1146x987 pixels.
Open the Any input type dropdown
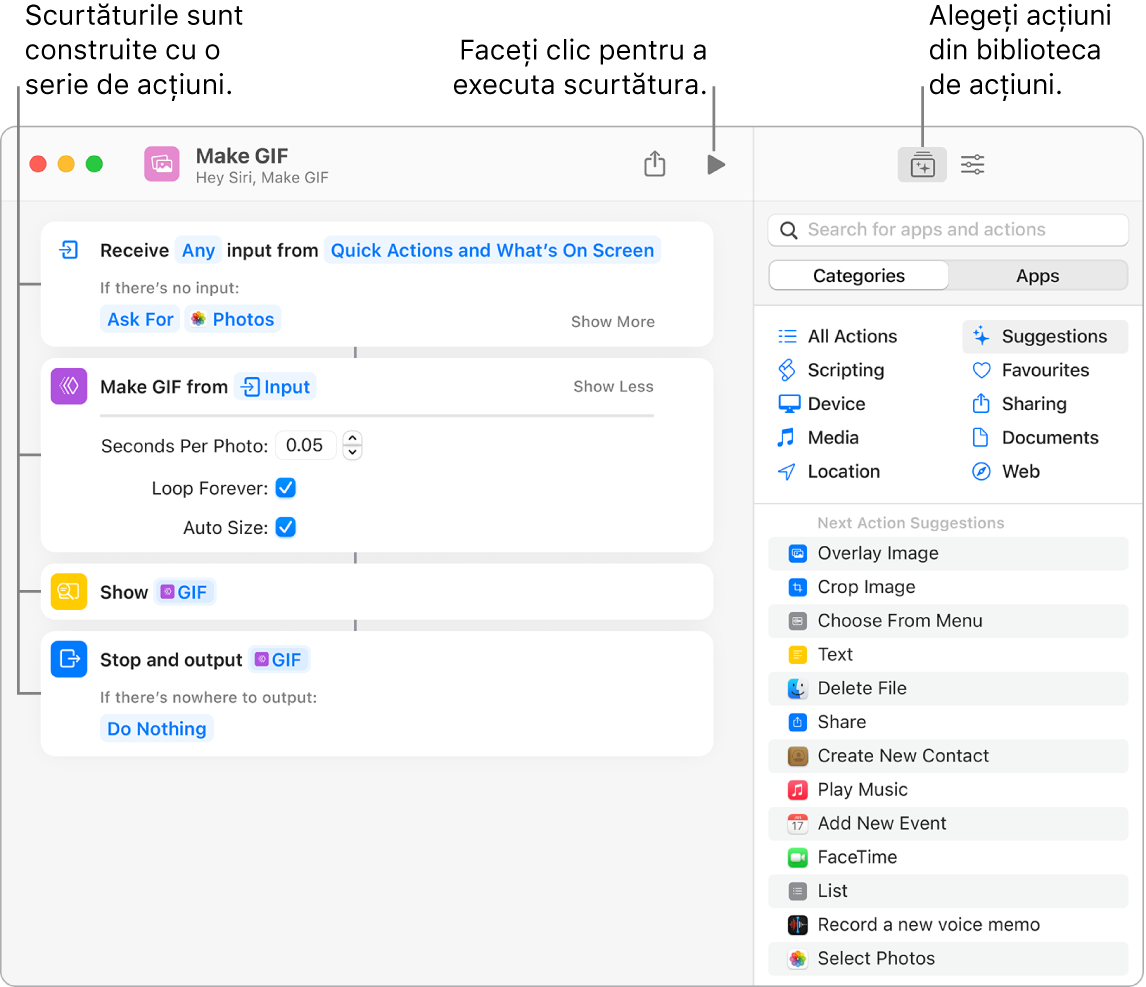tap(198, 251)
